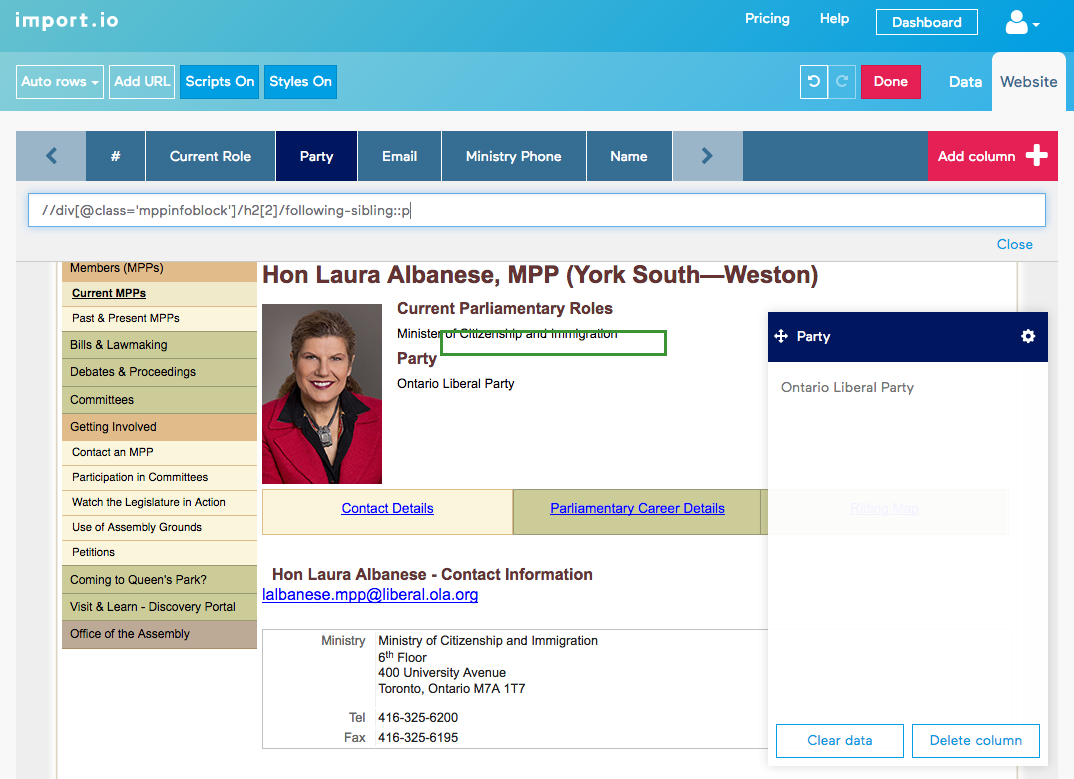Open Bills & Lawmaking sidebar section
The height and width of the screenshot is (779, 1074).
pos(159,345)
